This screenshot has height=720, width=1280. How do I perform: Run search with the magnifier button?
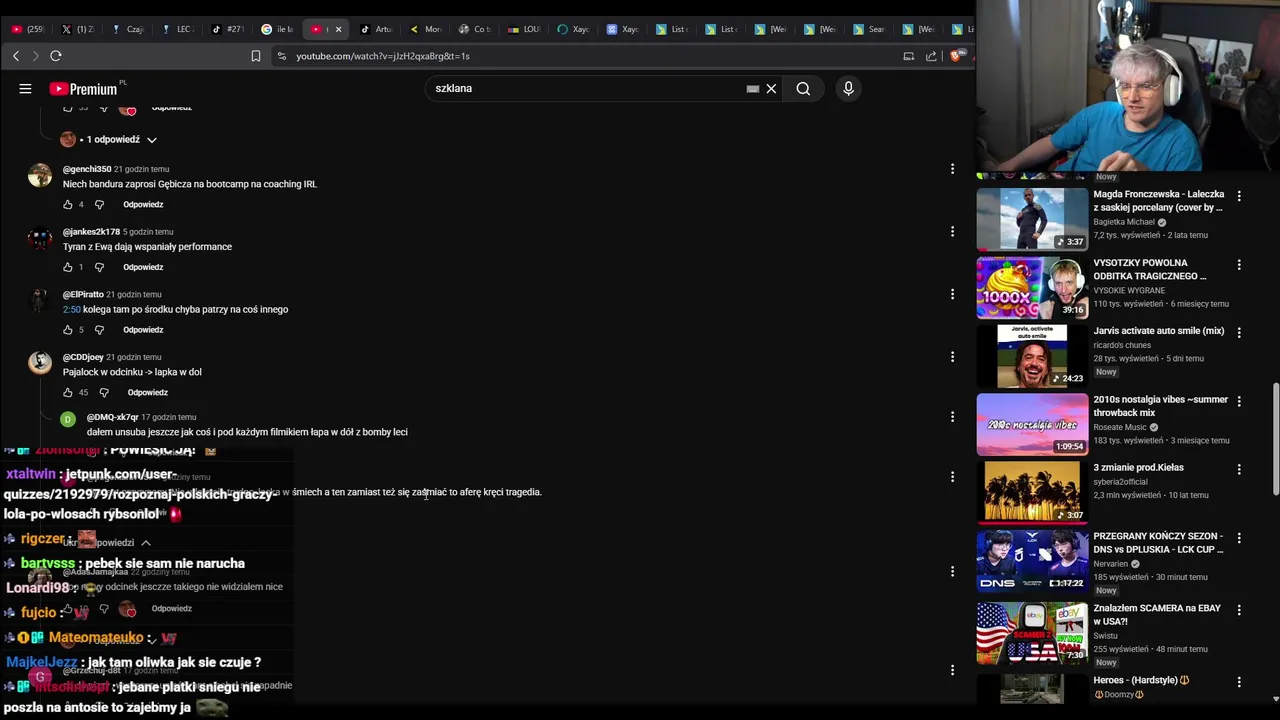(803, 89)
